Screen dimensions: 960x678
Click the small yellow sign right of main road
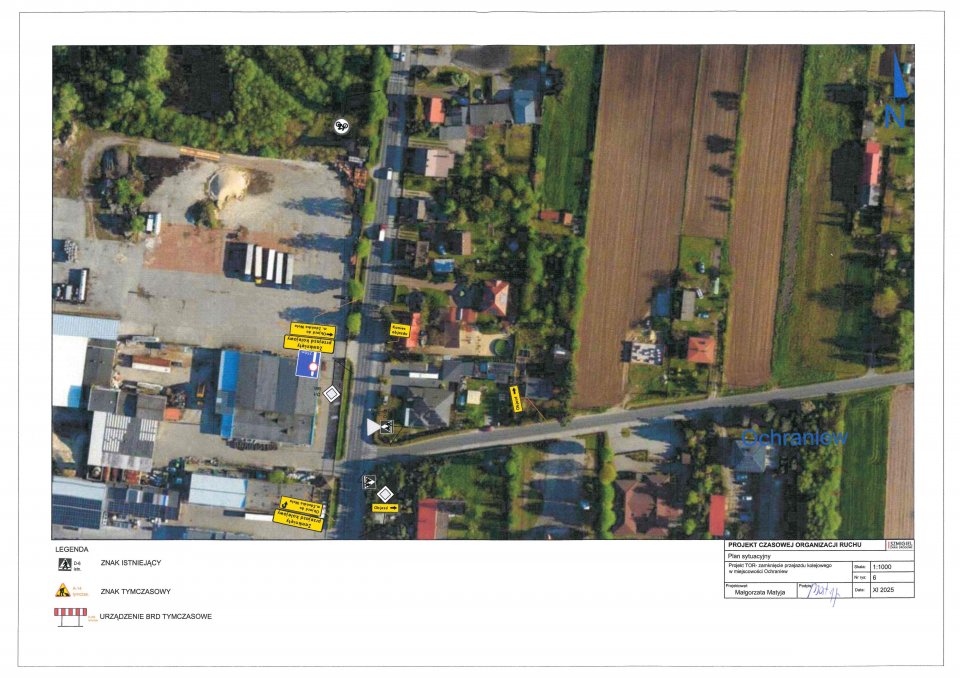(399, 329)
